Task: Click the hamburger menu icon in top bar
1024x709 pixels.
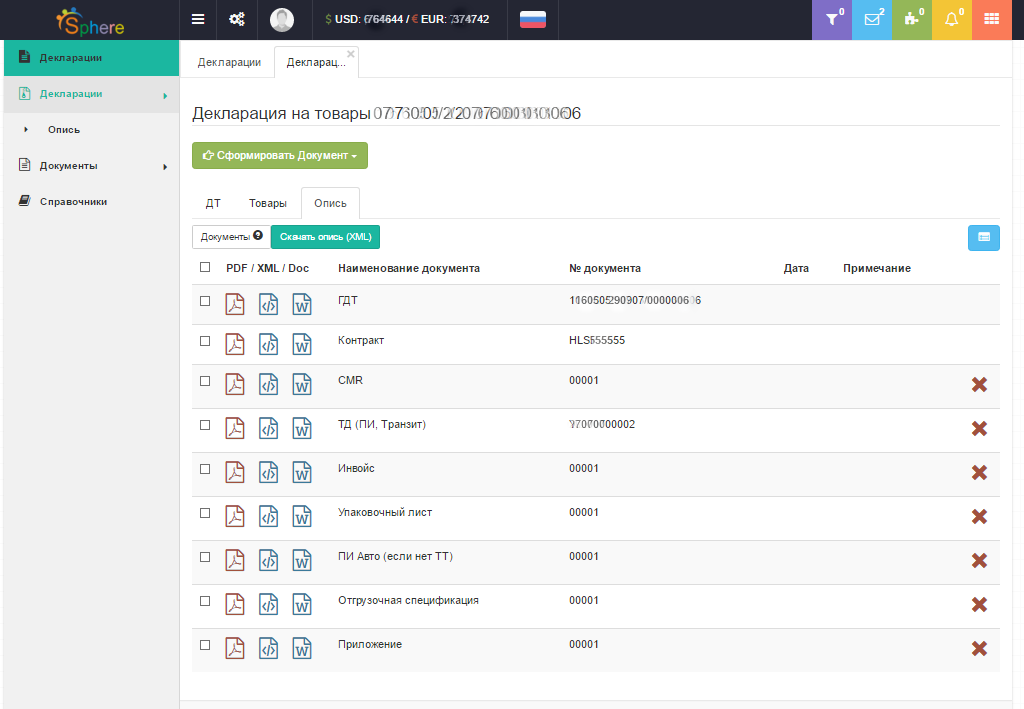Action: point(198,19)
